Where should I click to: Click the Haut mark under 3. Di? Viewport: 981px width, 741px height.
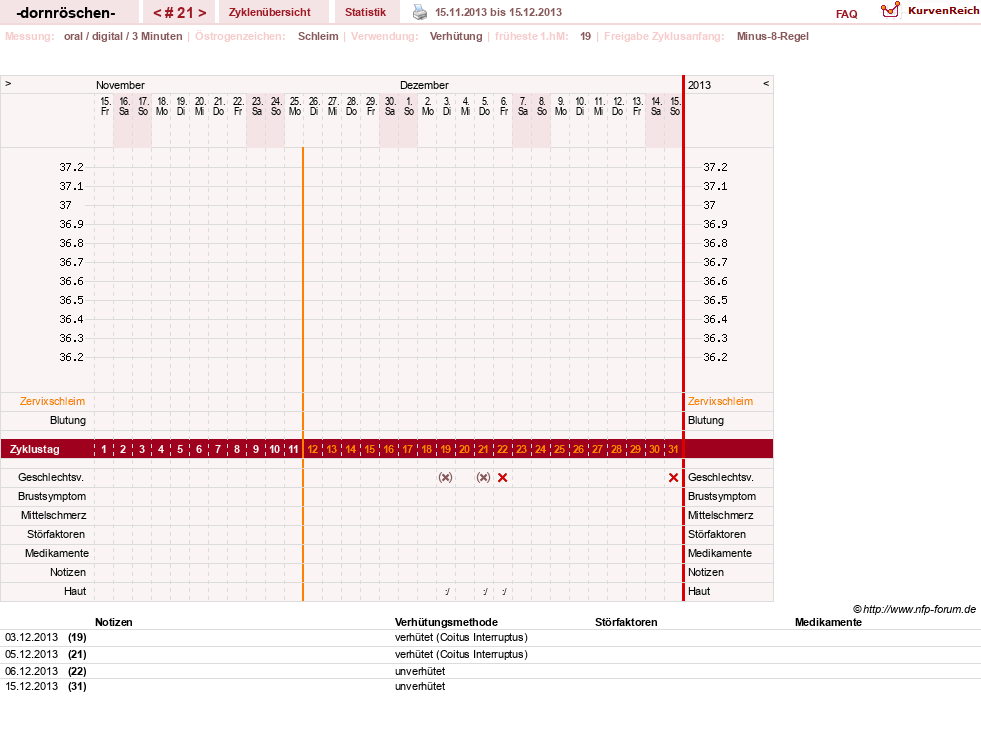[447, 591]
